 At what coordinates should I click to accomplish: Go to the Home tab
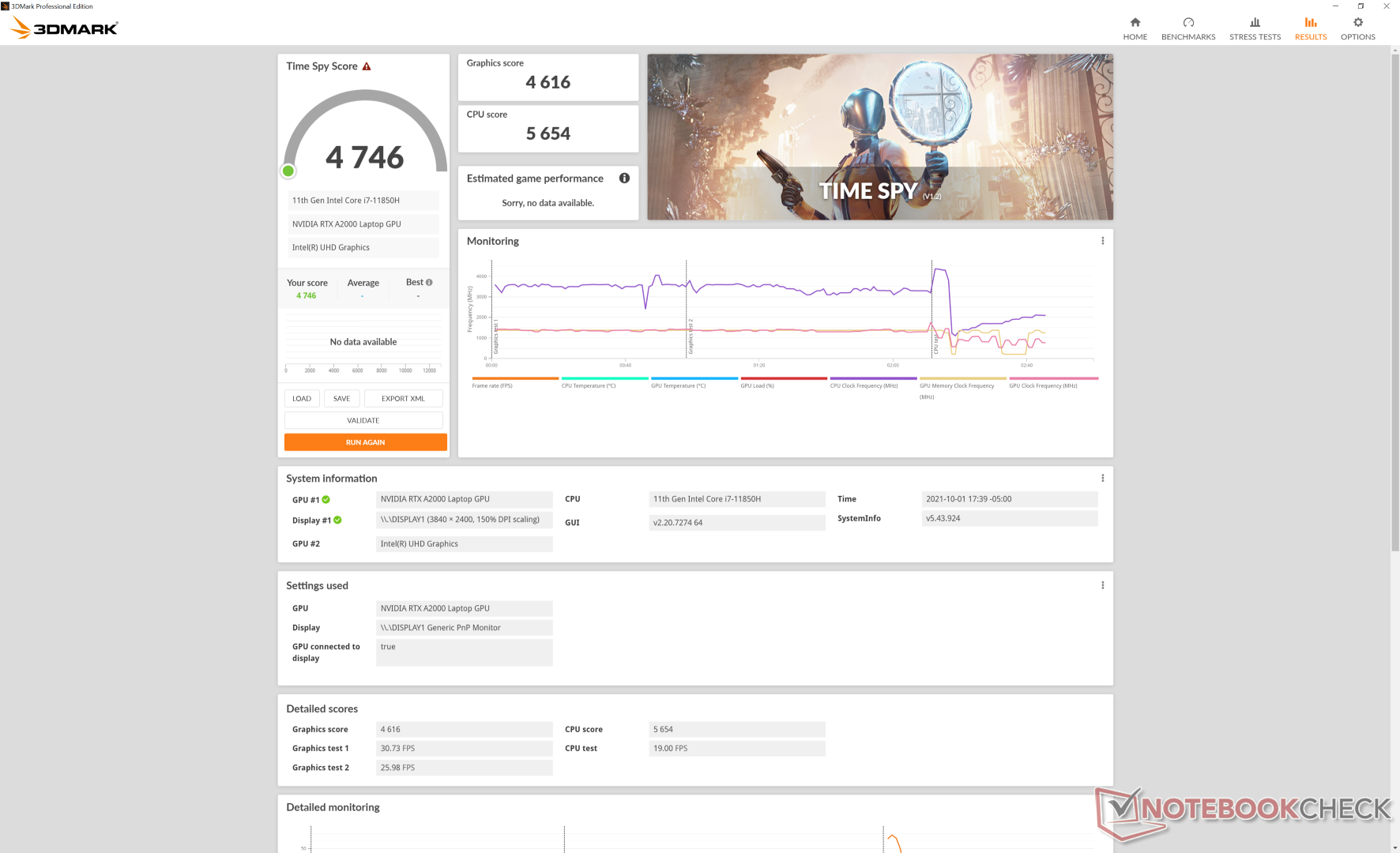(1135, 28)
